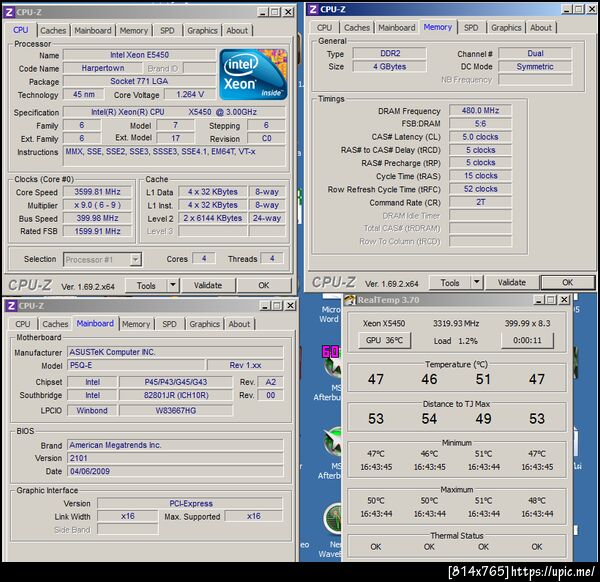Open Caches tab in top-left CPU-Z window
Screen dimensions: 600x582
tap(53, 30)
